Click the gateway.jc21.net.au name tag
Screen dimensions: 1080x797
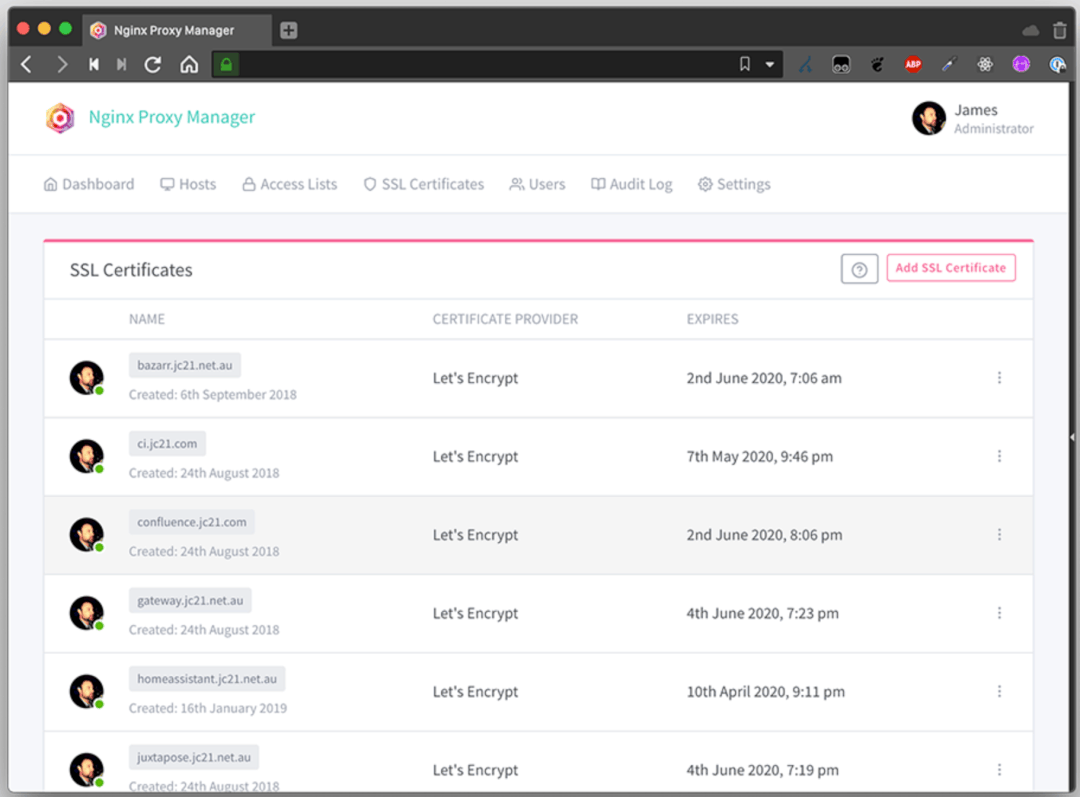click(190, 600)
